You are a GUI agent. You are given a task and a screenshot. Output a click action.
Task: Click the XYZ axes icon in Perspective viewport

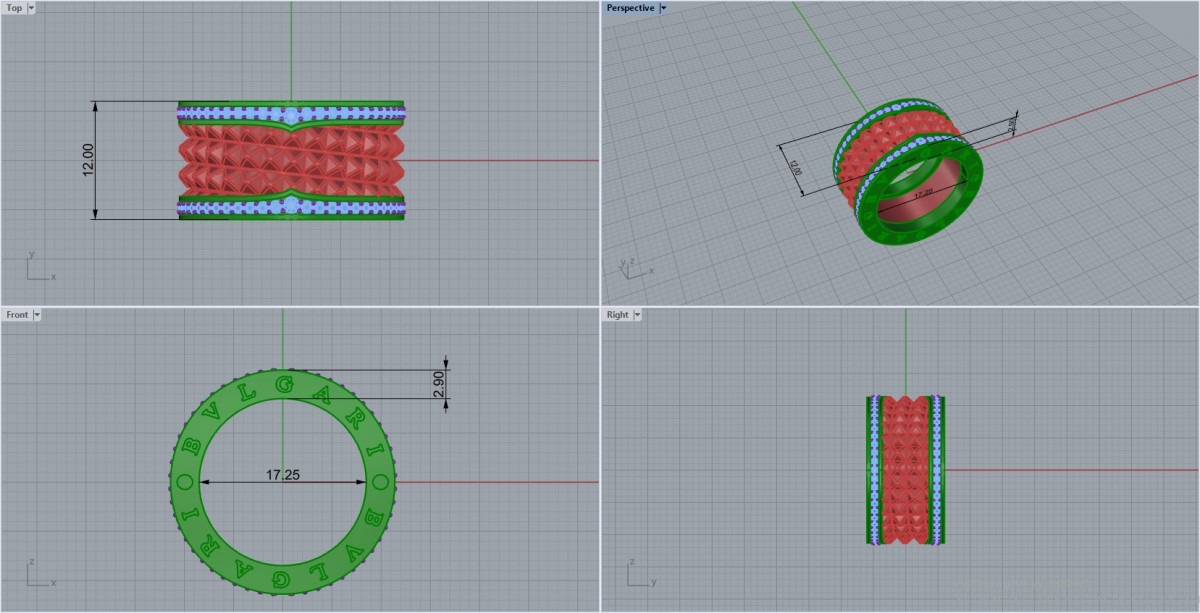632,266
